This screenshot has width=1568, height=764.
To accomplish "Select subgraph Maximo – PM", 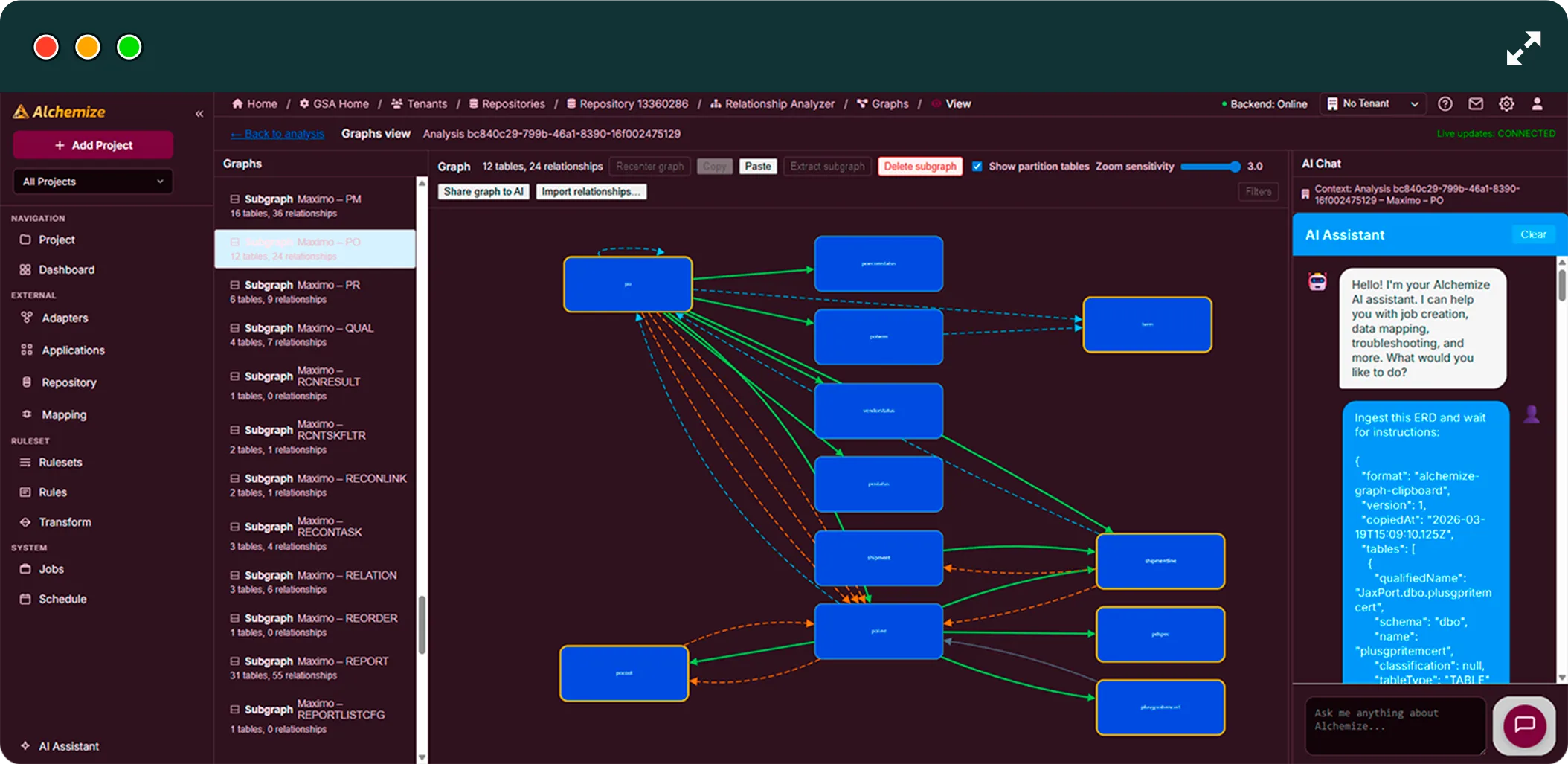I will coord(315,205).
